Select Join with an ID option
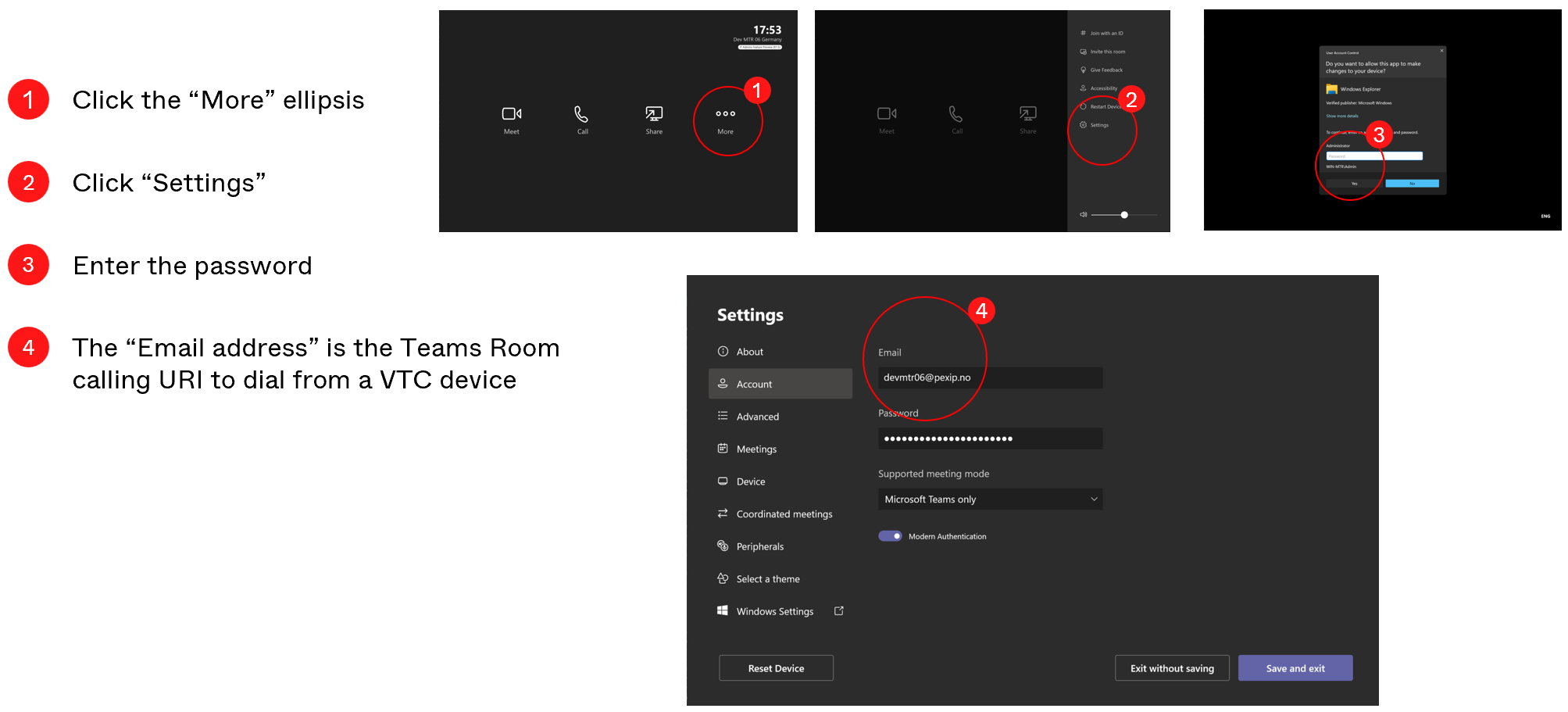 tap(1106, 34)
